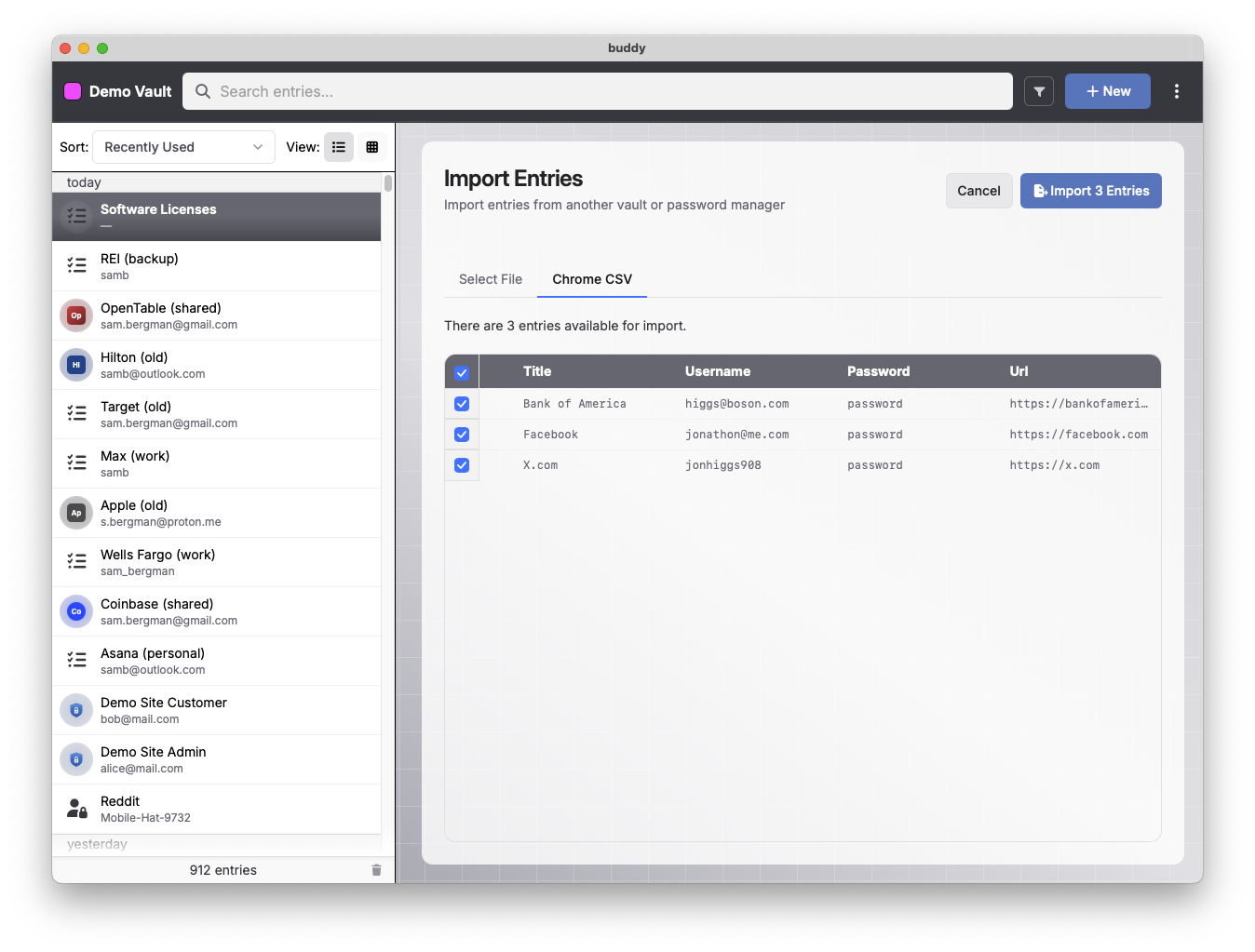The image size is (1255, 952).
Task: Click the Hilton blue Hi avatar
Action: [x=76, y=365]
